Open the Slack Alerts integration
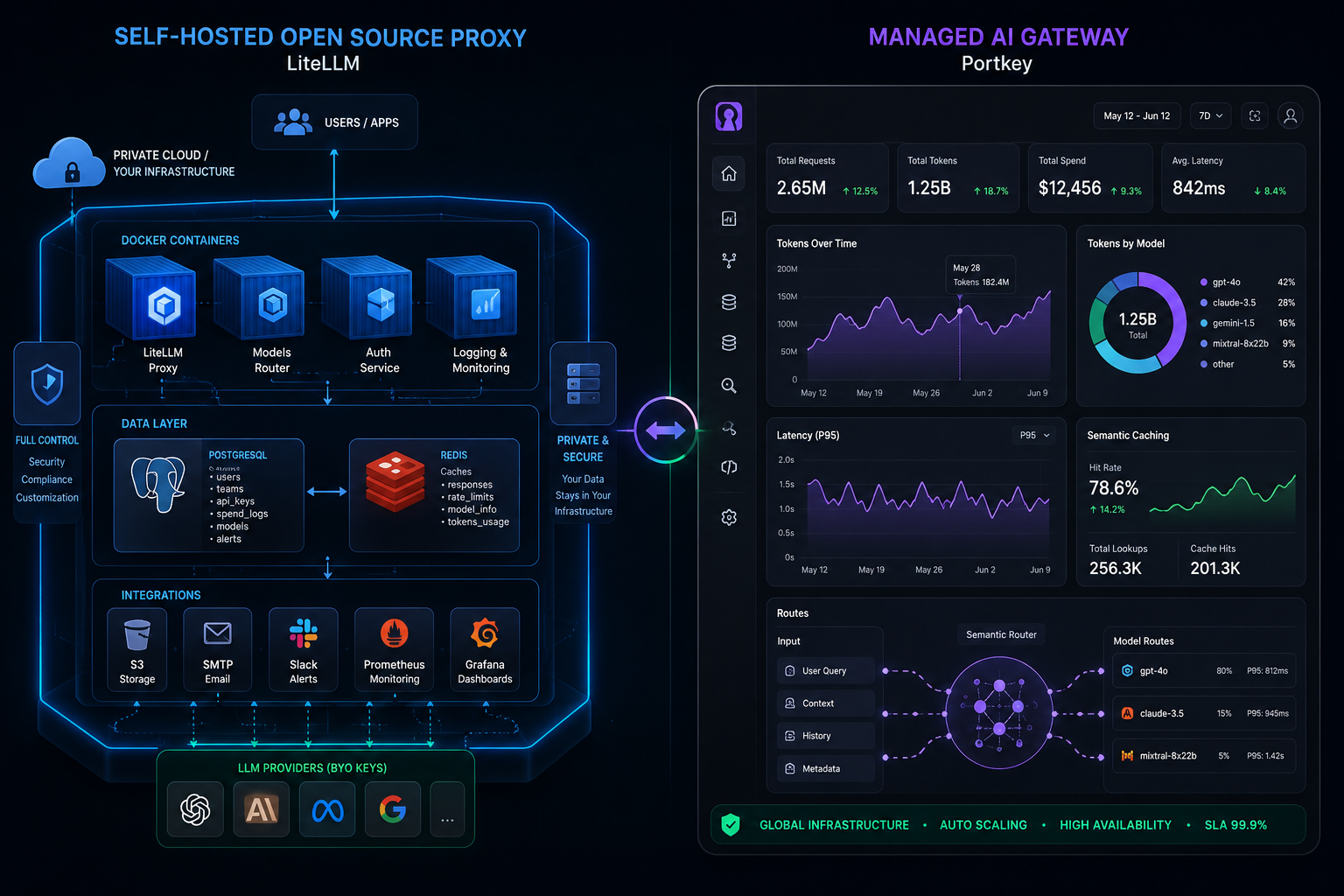1344x896 pixels. 304,650
